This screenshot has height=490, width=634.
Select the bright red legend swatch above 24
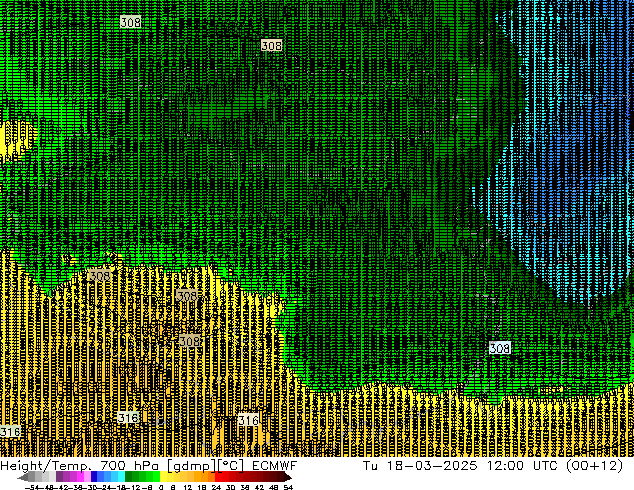pyautogui.click(x=218, y=477)
